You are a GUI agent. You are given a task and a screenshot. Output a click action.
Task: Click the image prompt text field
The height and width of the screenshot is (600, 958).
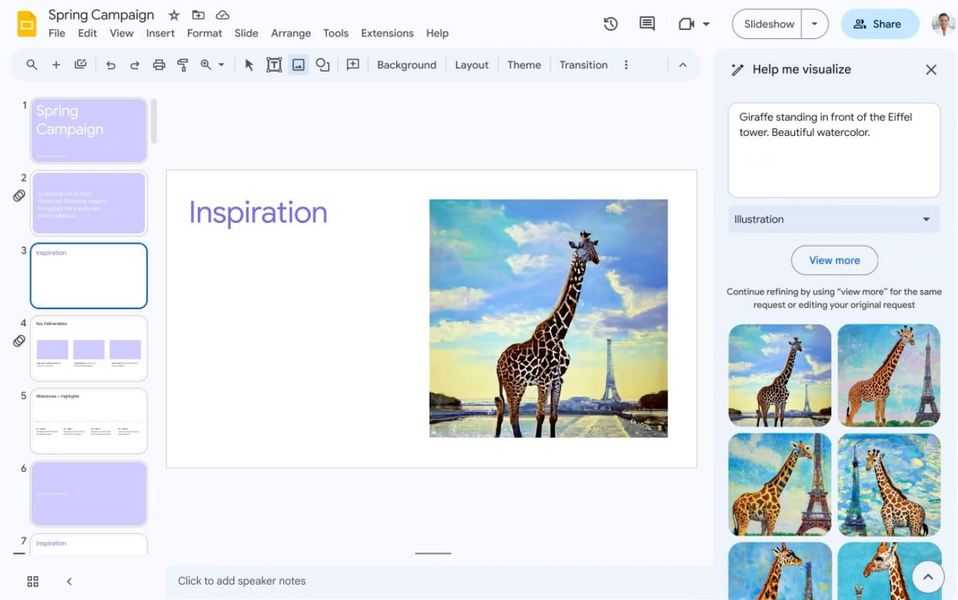point(833,150)
